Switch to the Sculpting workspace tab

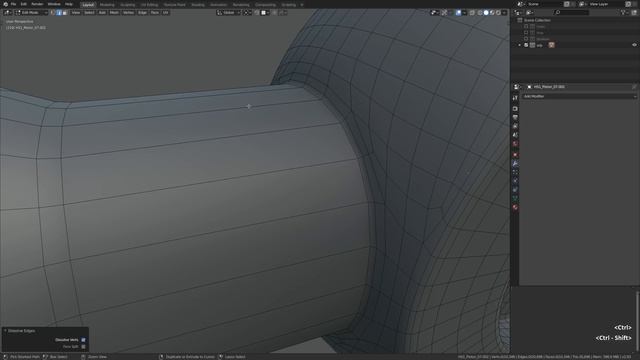(127, 5)
